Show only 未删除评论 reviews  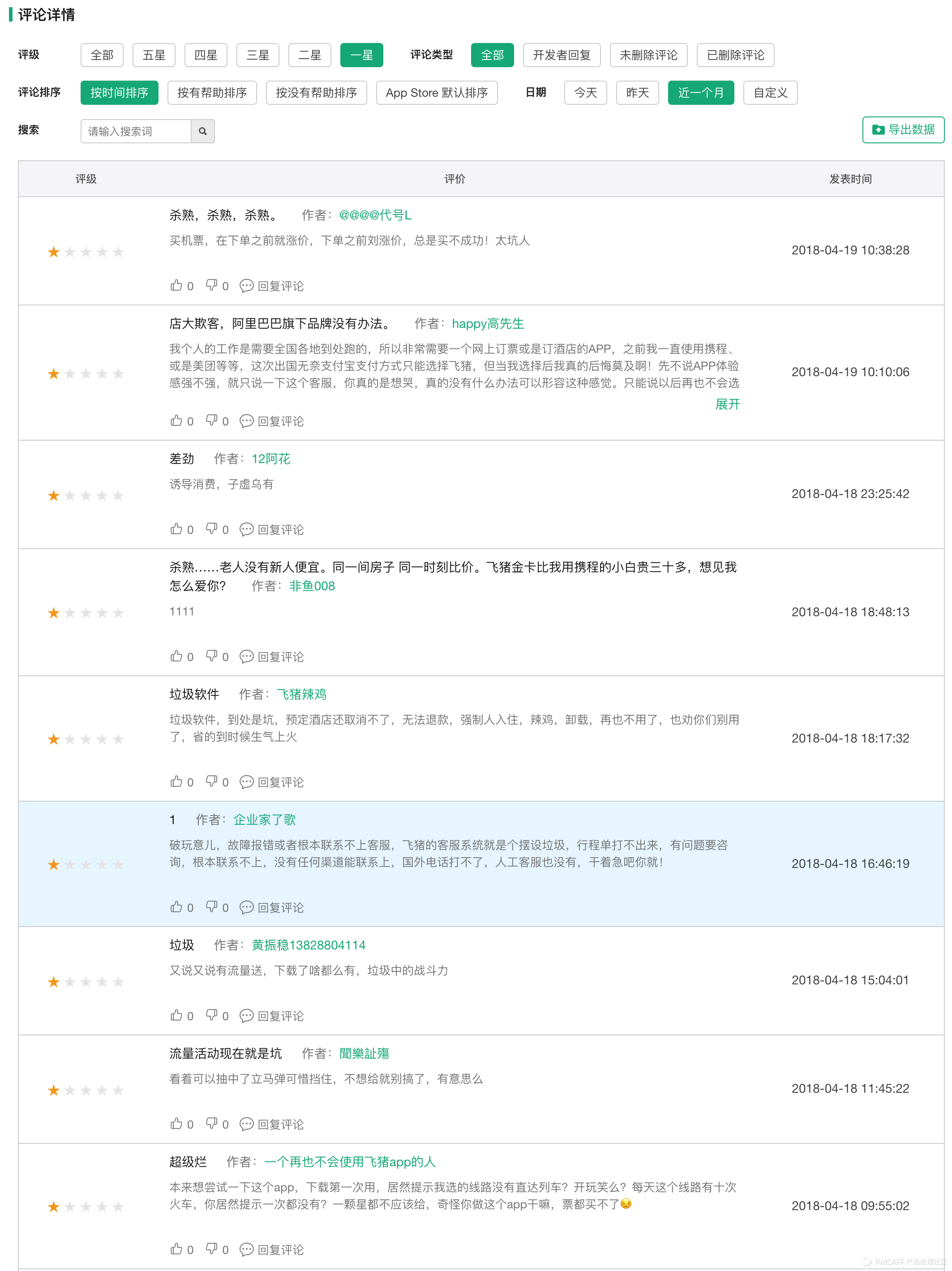(649, 55)
